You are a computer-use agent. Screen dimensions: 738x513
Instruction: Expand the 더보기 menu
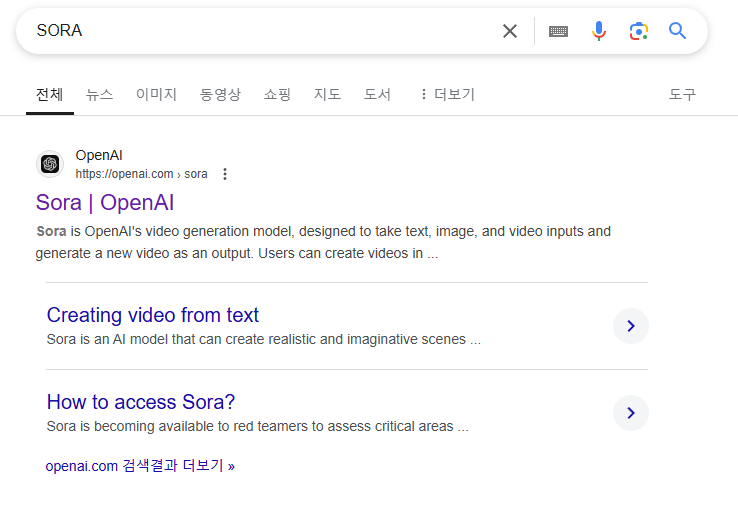[448, 94]
